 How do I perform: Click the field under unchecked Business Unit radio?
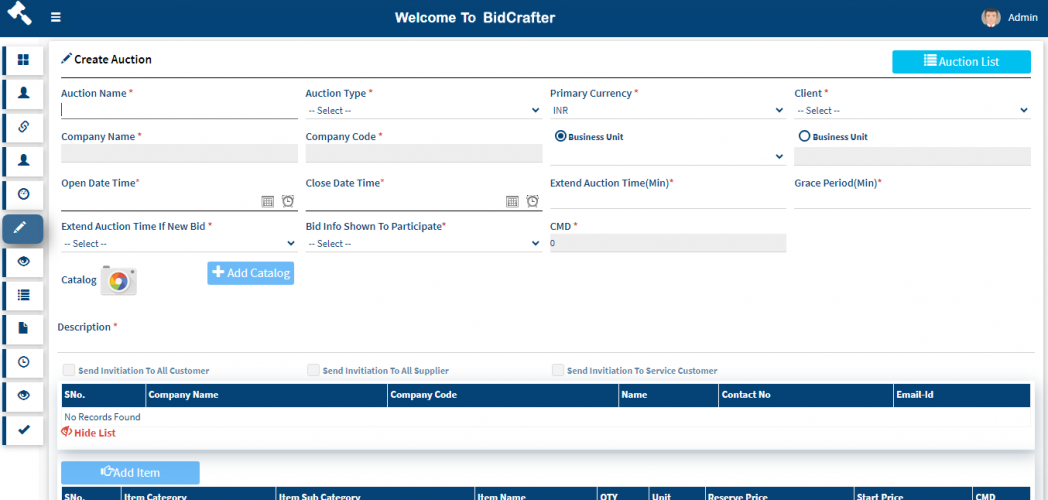click(912, 156)
